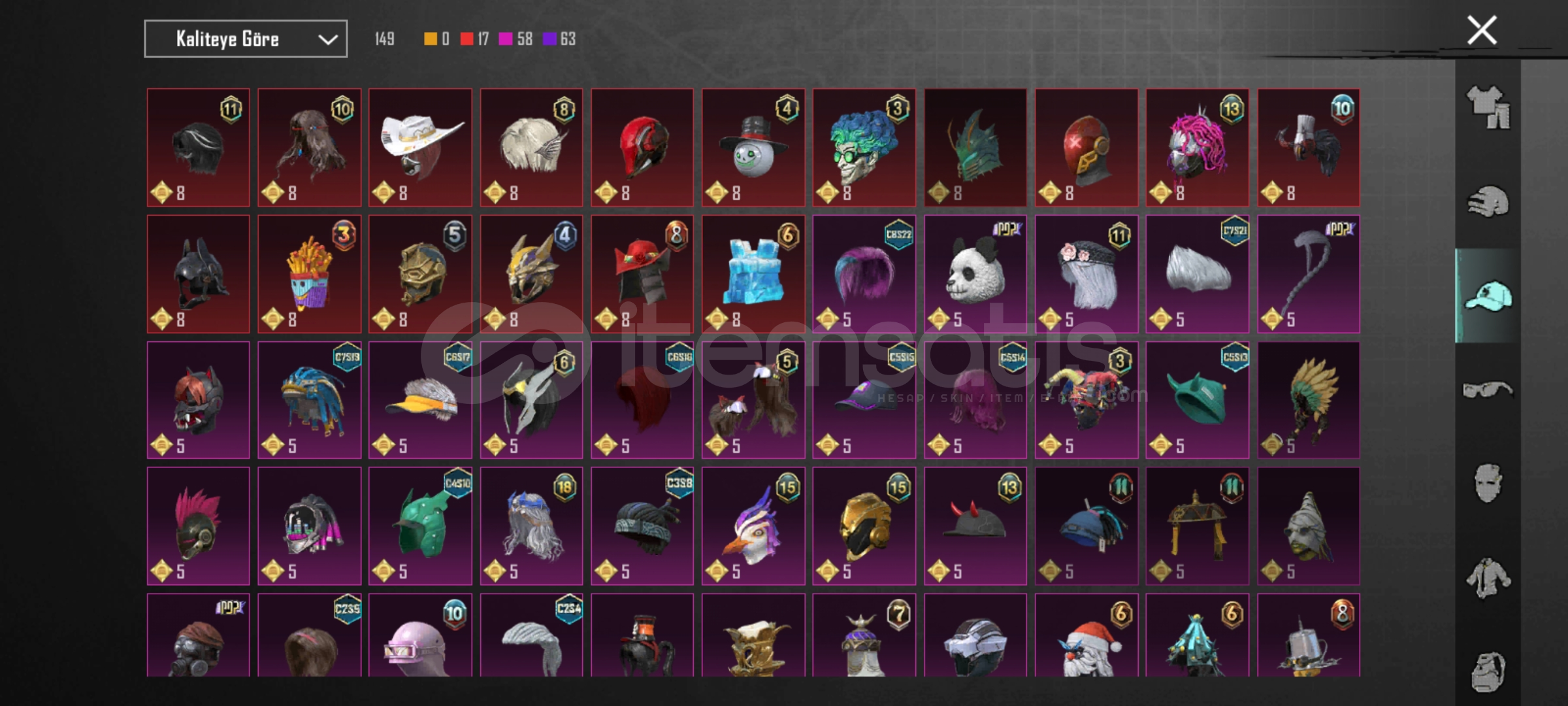Screen dimensions: 1568x706
Task: Select the white cowboy hat item
Action: click(420, 148)
